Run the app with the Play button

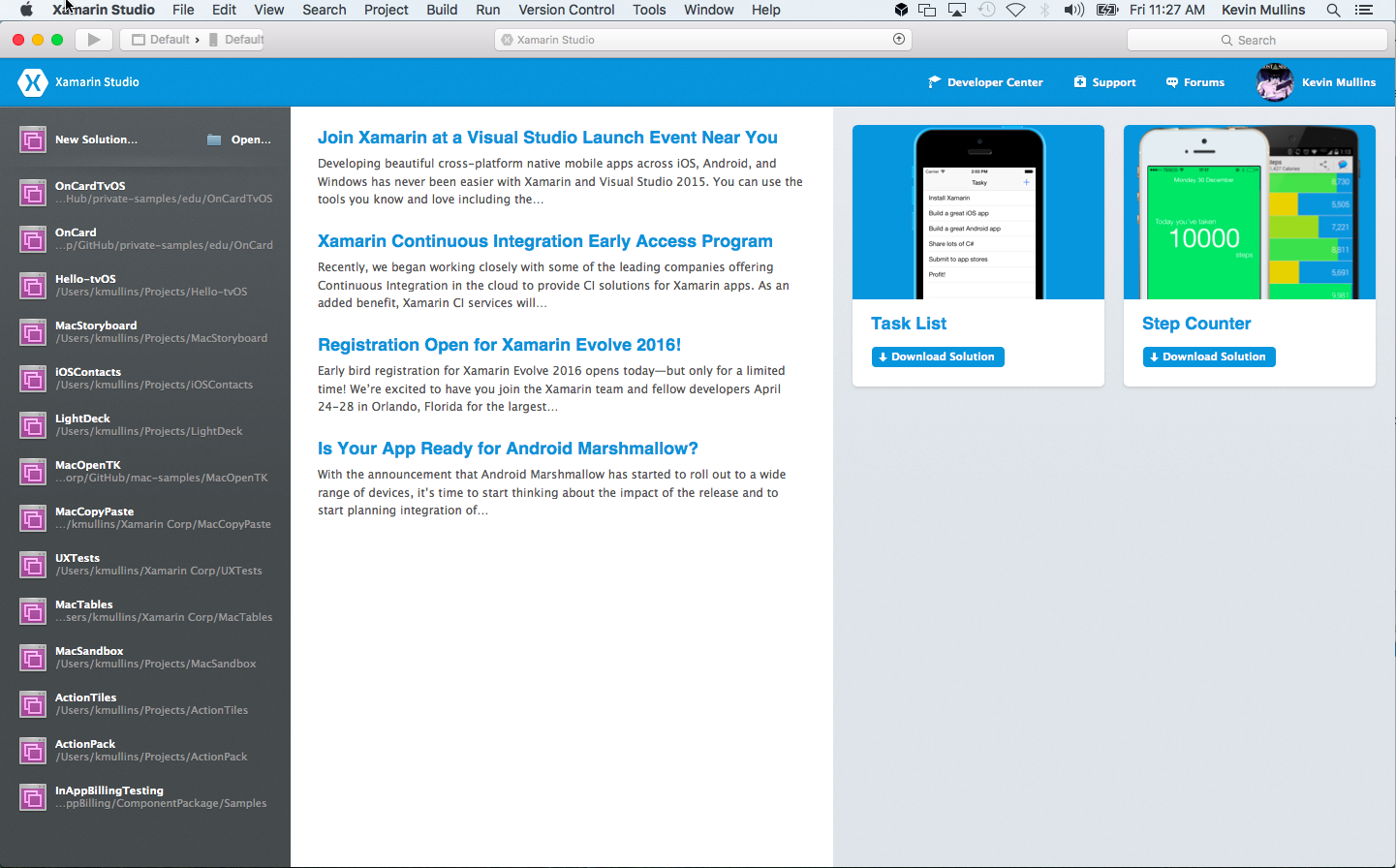(93, 39)
